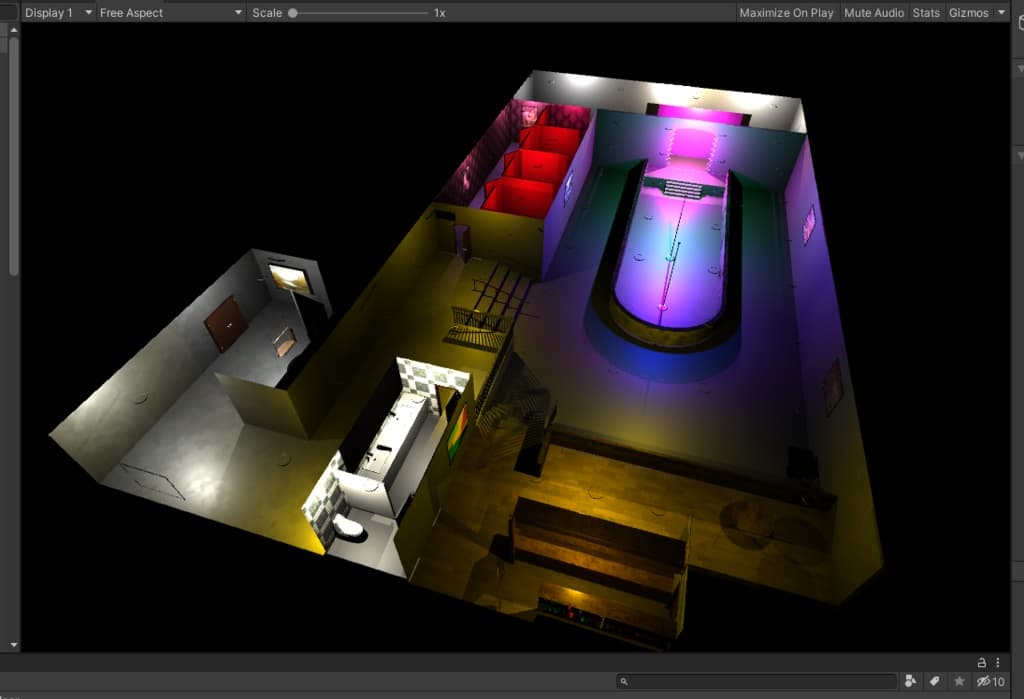Toggle Maximize On Play
This screenshot has height=699, width=1024.
pyautogui.click(x=786, y=13)
